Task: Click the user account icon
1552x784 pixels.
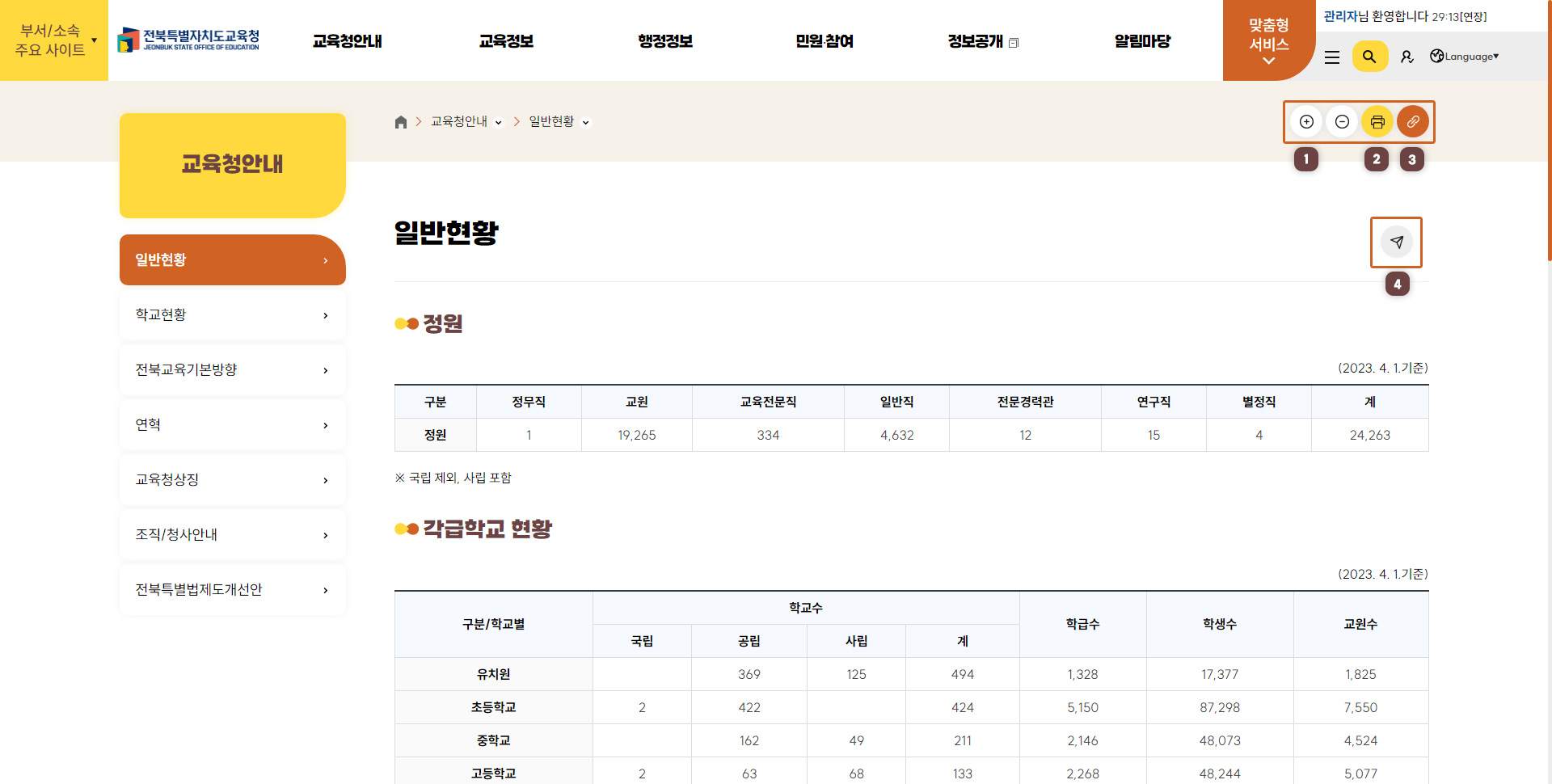Action: tap(1407, 57)
